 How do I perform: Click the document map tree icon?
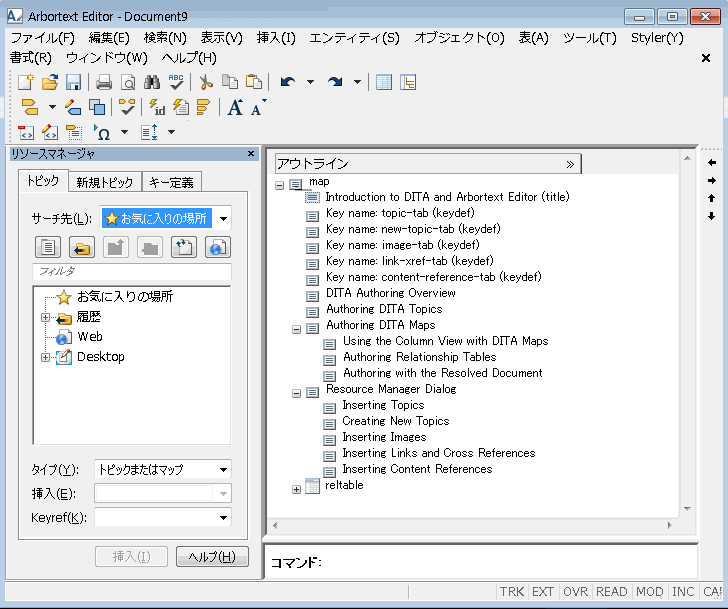click(408, 82)
